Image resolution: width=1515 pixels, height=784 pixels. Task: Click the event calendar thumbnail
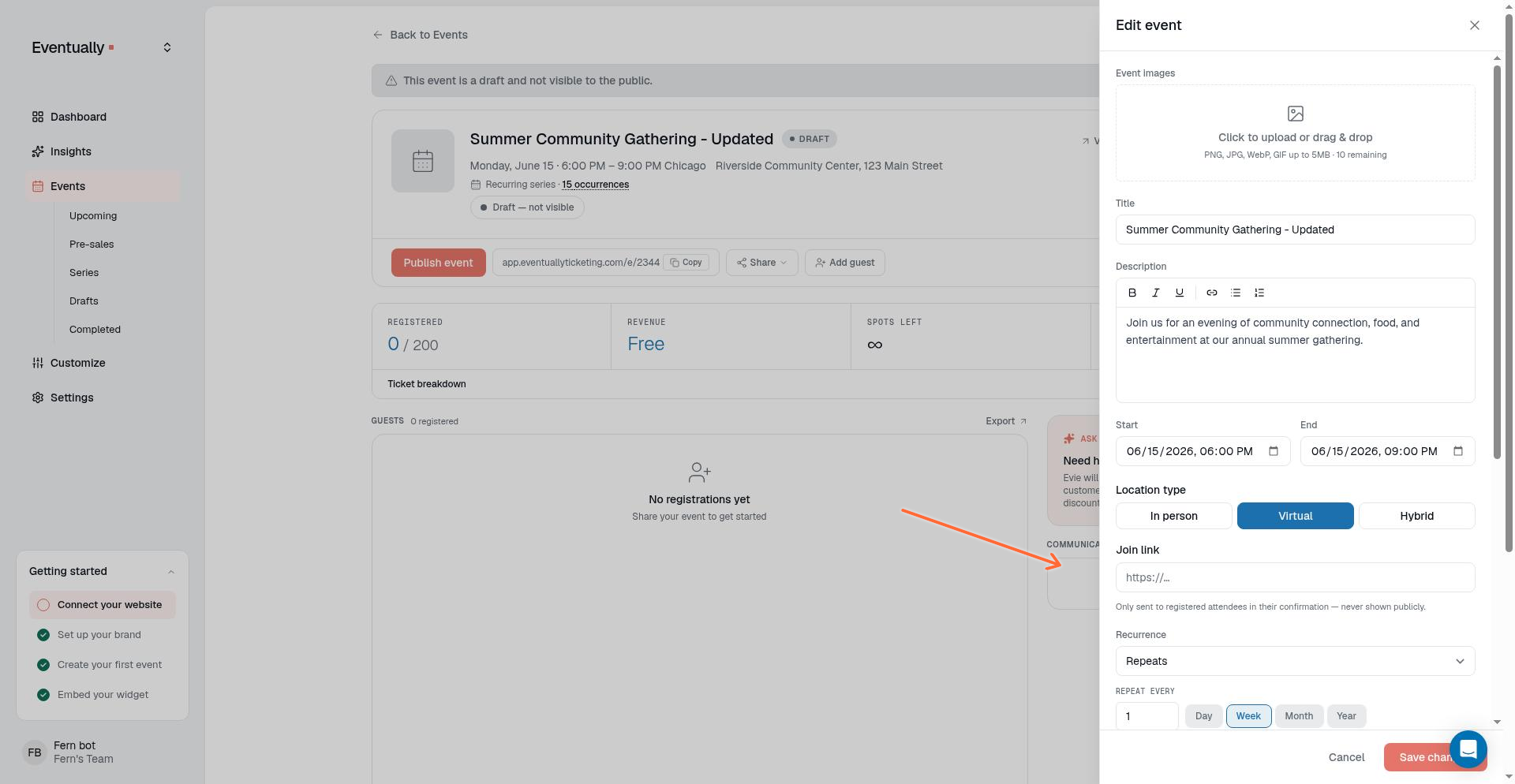423,161
